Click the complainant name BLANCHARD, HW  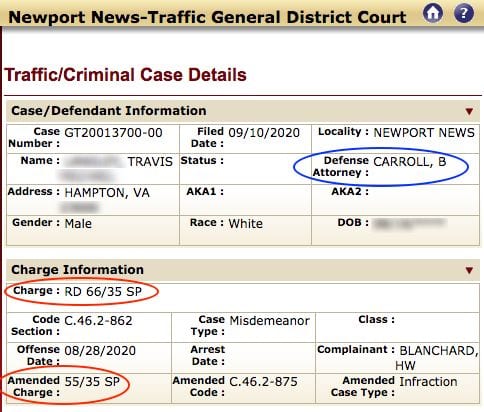(x=439, y=358)
